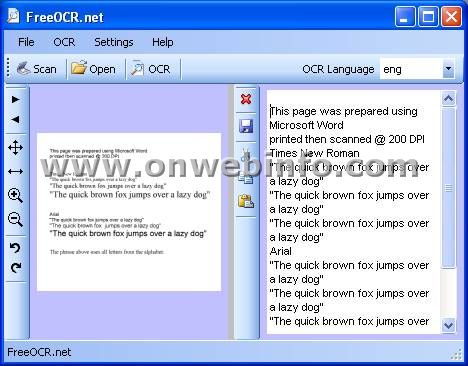The width and height of the screenshot is (468, 366).
Task: Click the previous page left arrow icon
Action: [x=15, y=119]
